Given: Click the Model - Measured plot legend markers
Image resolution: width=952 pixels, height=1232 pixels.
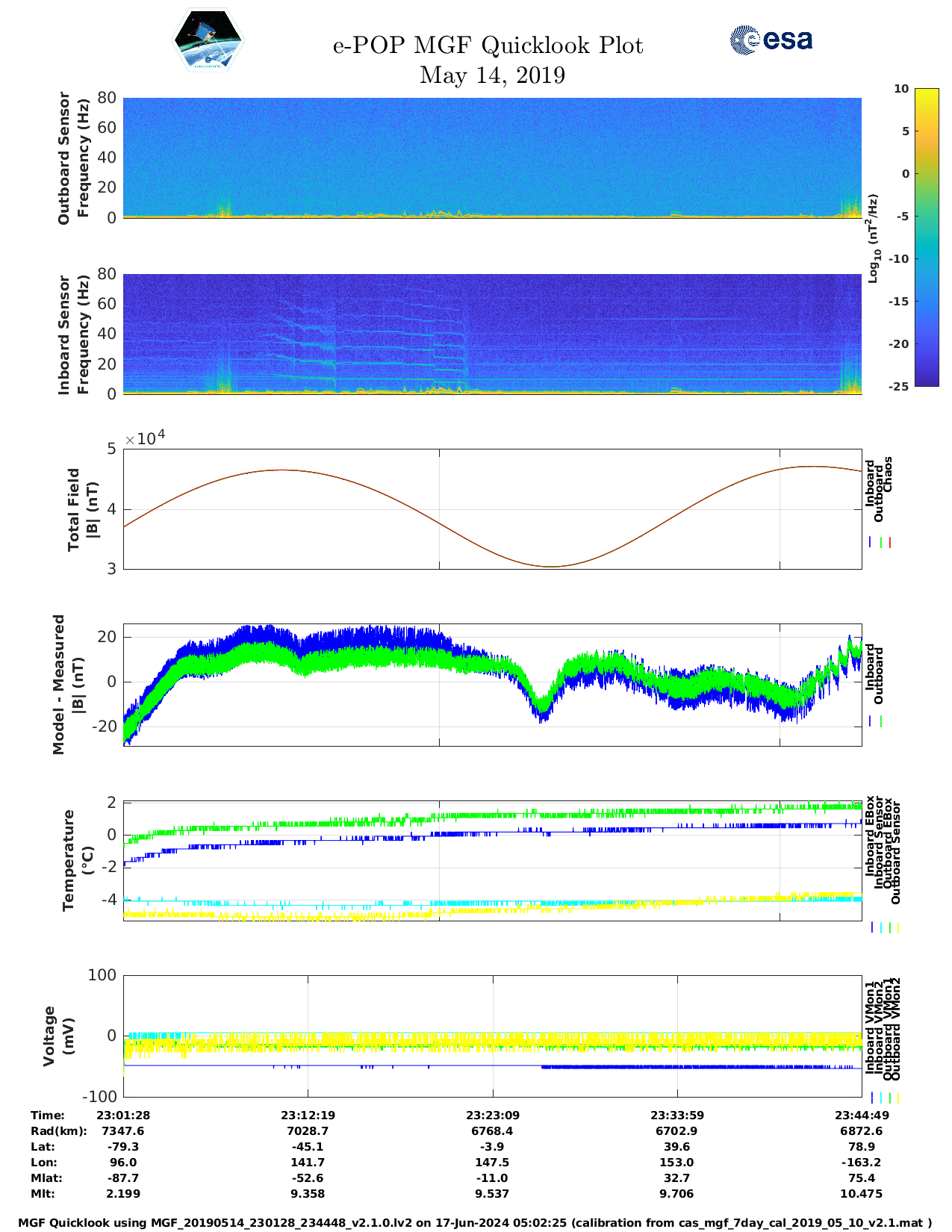Looking at the screenshot, I should pyautogui.click(x=875, y=722).
